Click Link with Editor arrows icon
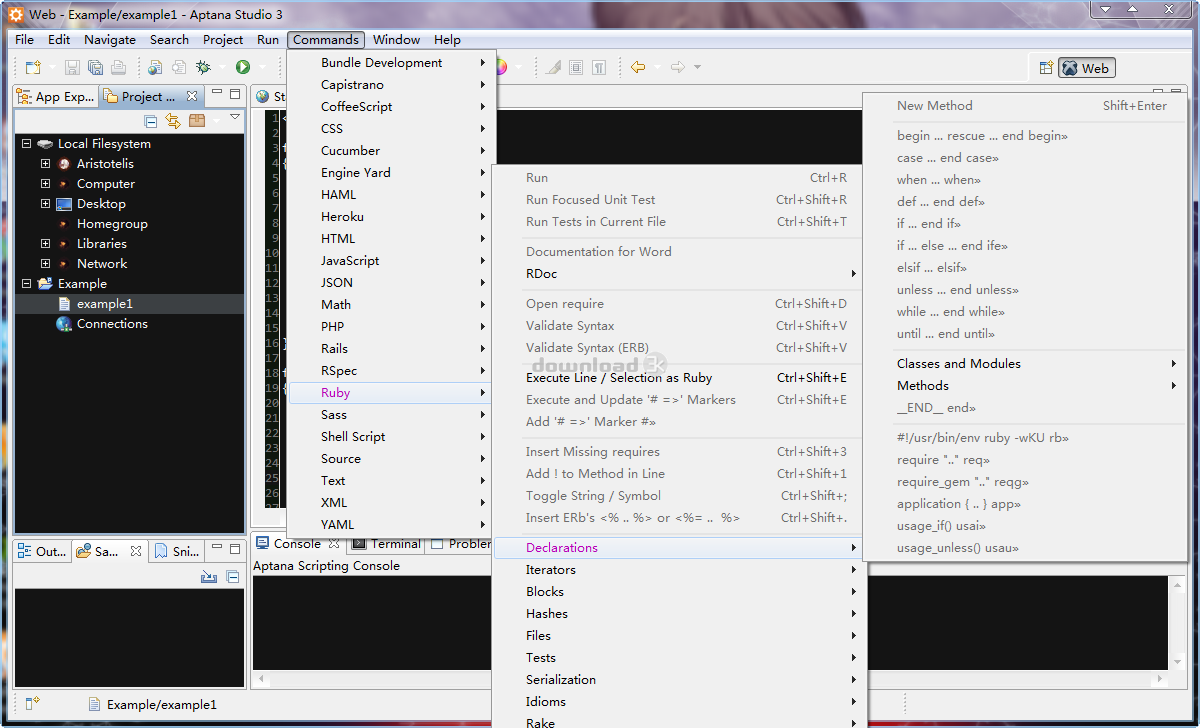This screenshot has width=1200, height=728. coord(173,121)
